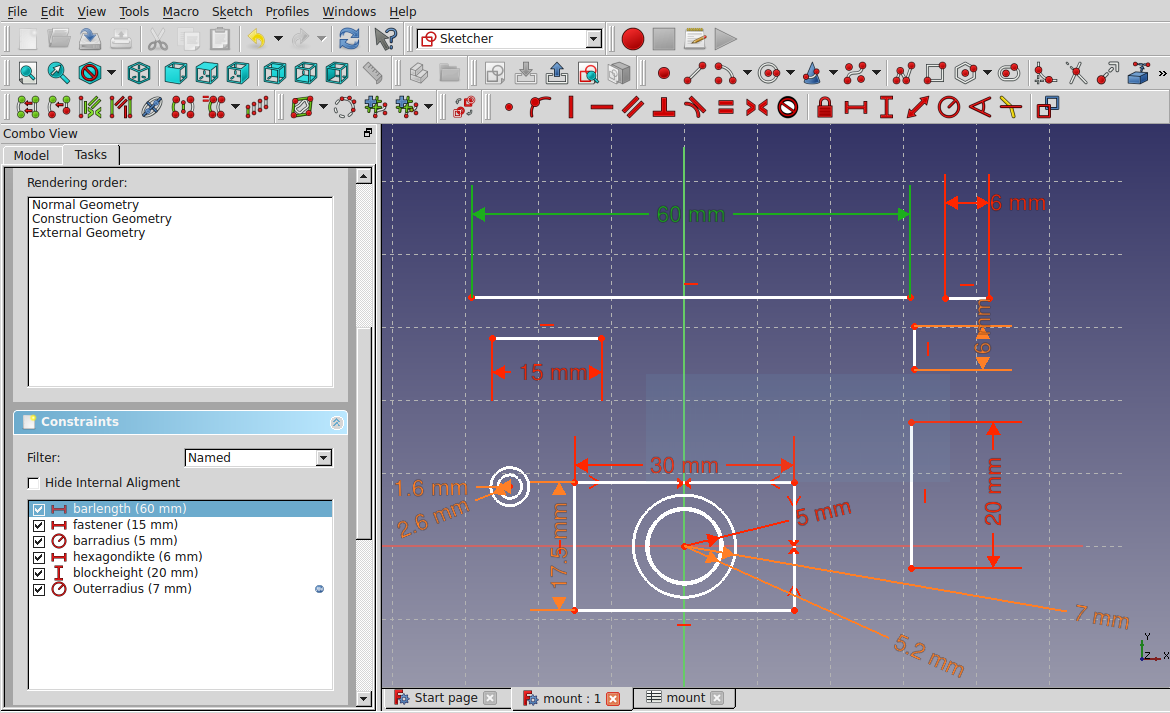Click the lock constraint icon
This screenshot has height=713, width=1170.
(x=824, y=106)
